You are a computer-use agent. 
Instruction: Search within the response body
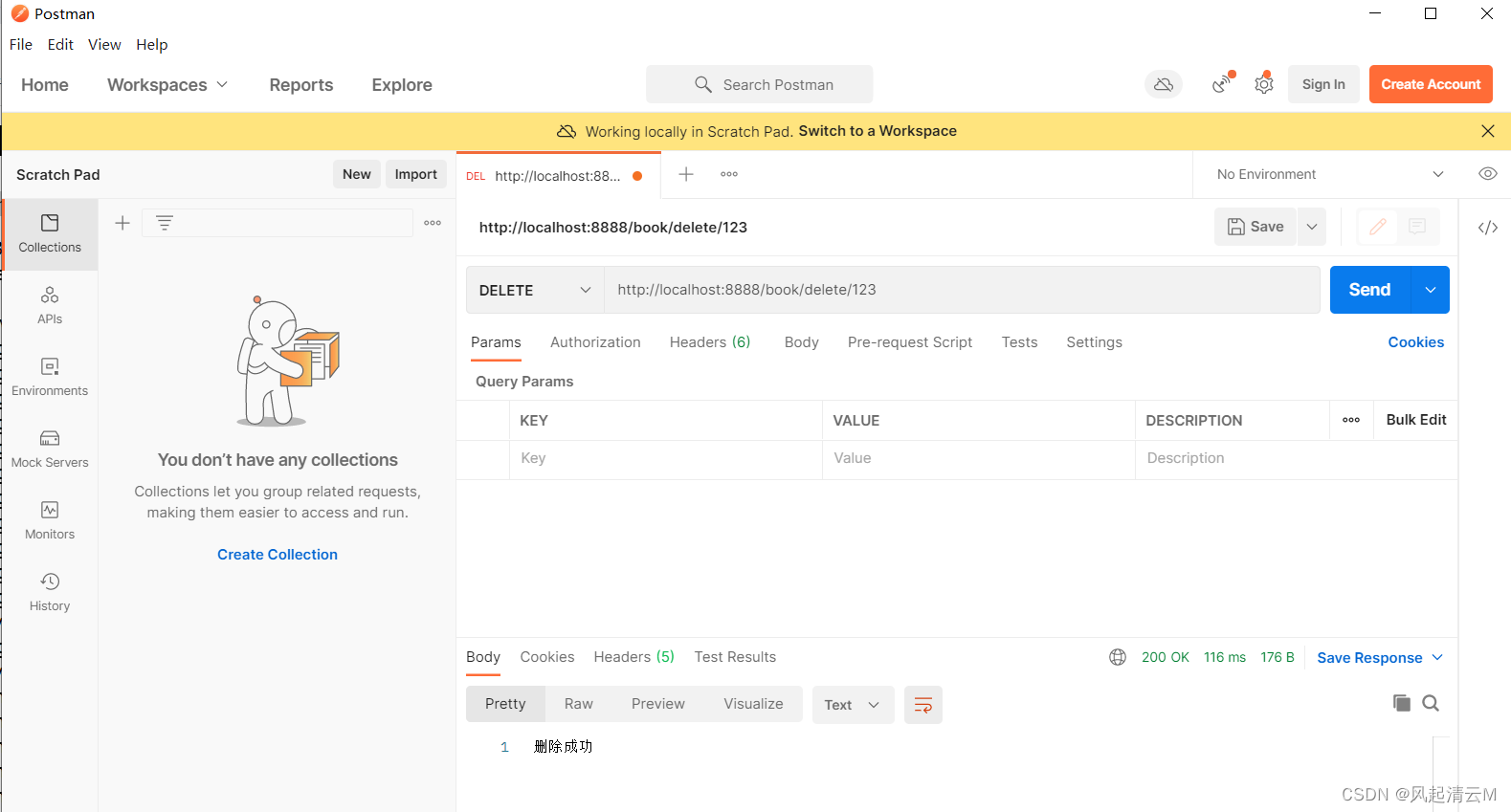pyautogui.click(x=1431, y=703)
